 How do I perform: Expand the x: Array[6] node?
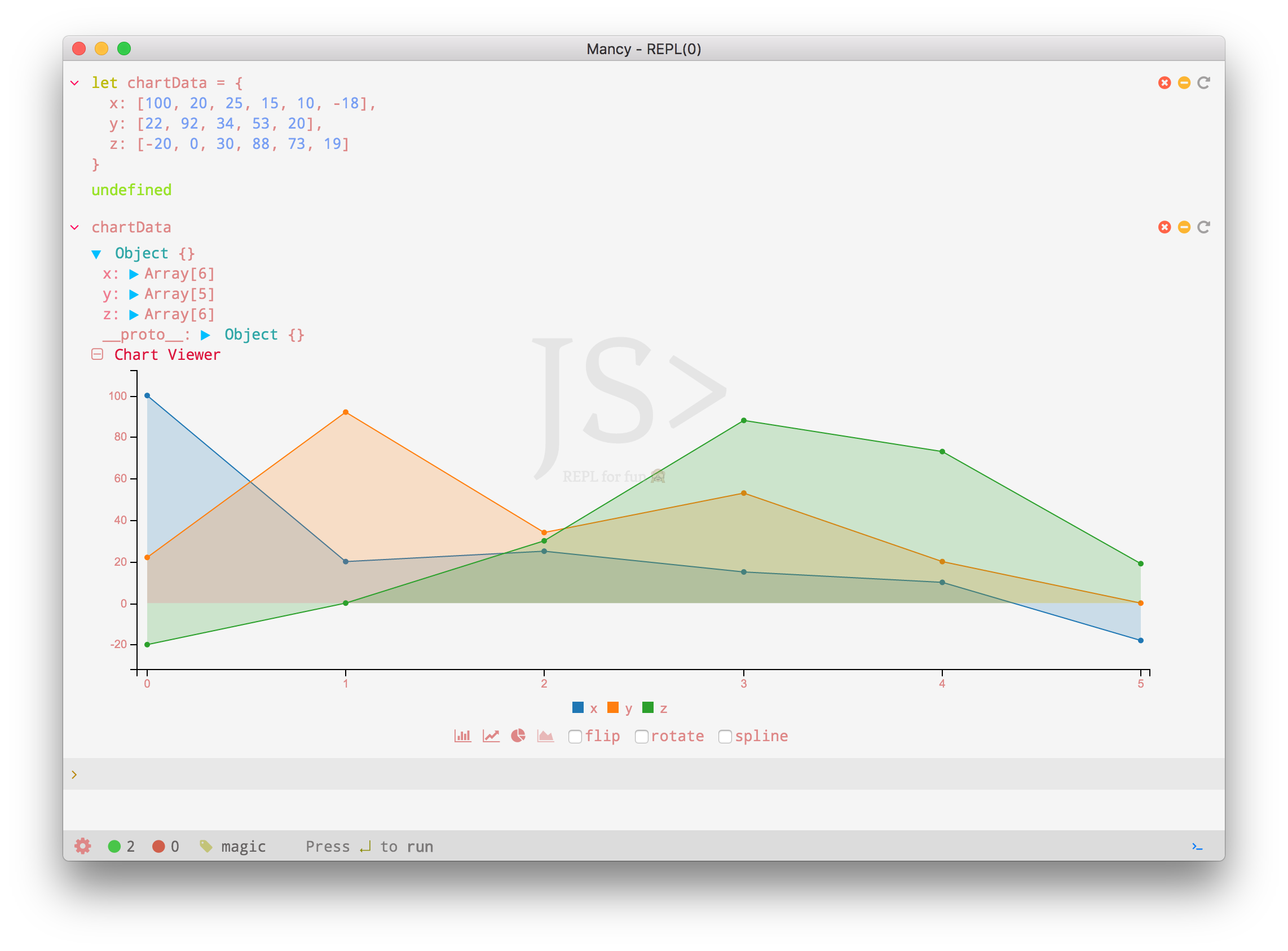[x=134, y=274]
